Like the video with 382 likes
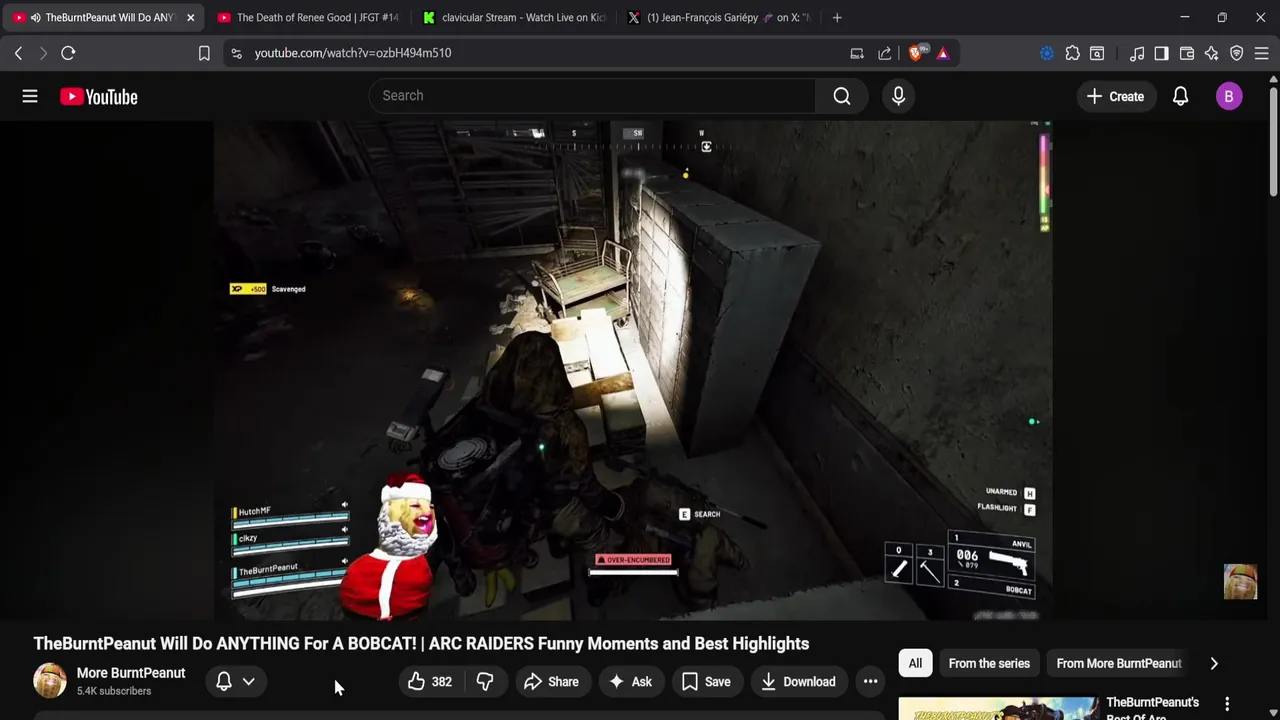Screen dimensions: 1280x720 [x=430, y=682]
